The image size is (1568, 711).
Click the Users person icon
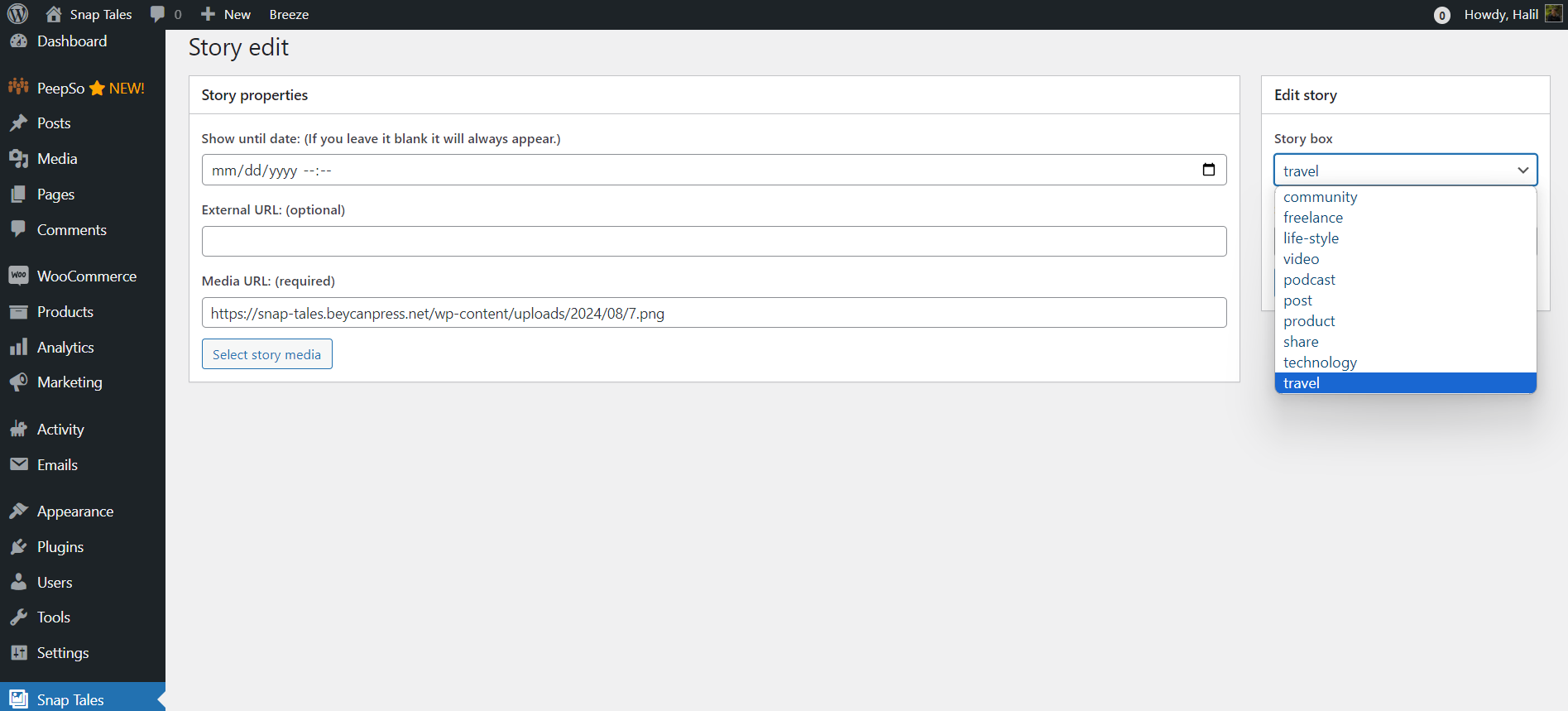tap(18, 582)
